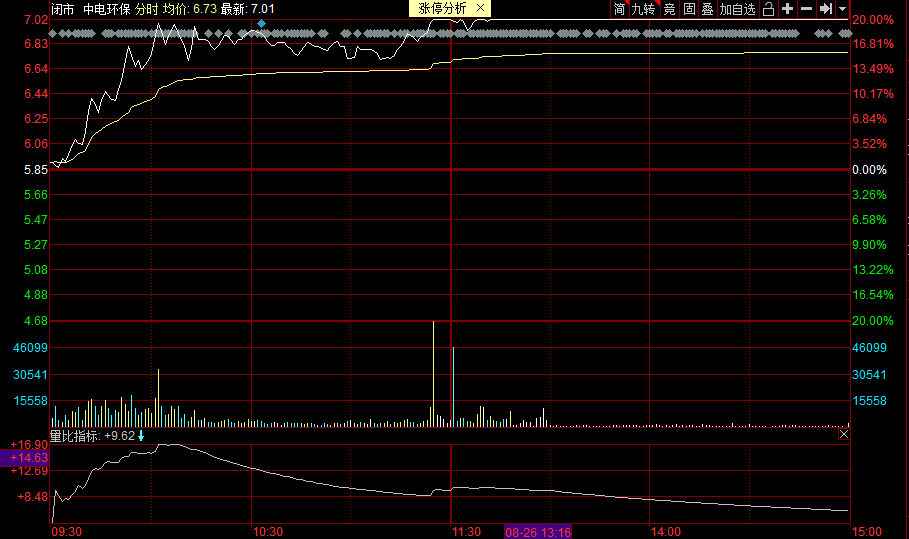The image size is (909, 539).
Task: Click the 分时 intraday label
Action: (x=147, y=9)
